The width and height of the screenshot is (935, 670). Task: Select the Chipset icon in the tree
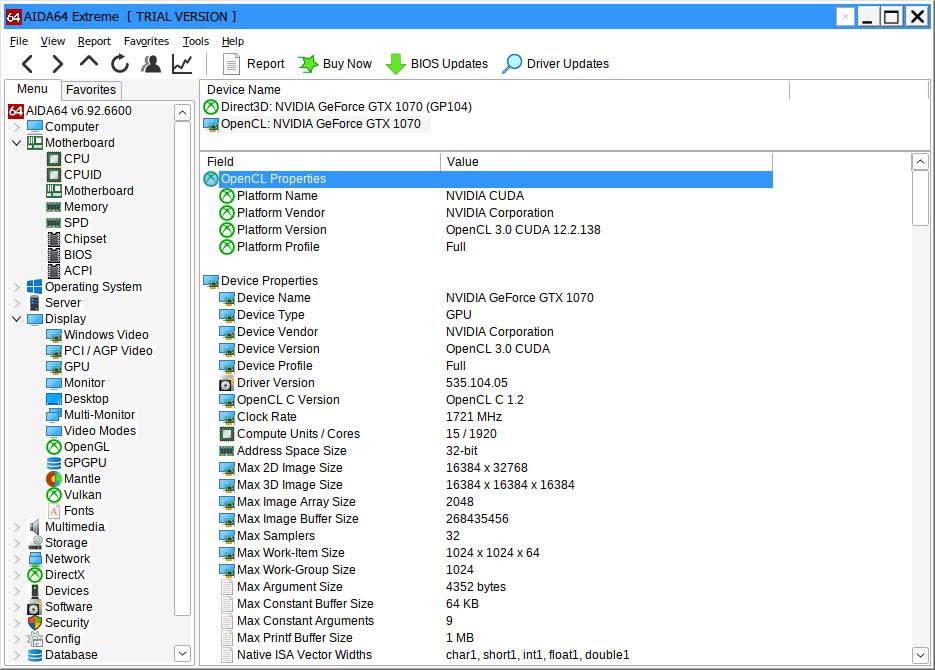(x=54, y=239)
